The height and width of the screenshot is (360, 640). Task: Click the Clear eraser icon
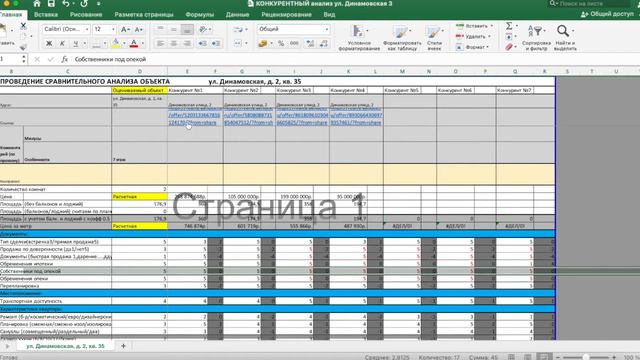[509, 47]
